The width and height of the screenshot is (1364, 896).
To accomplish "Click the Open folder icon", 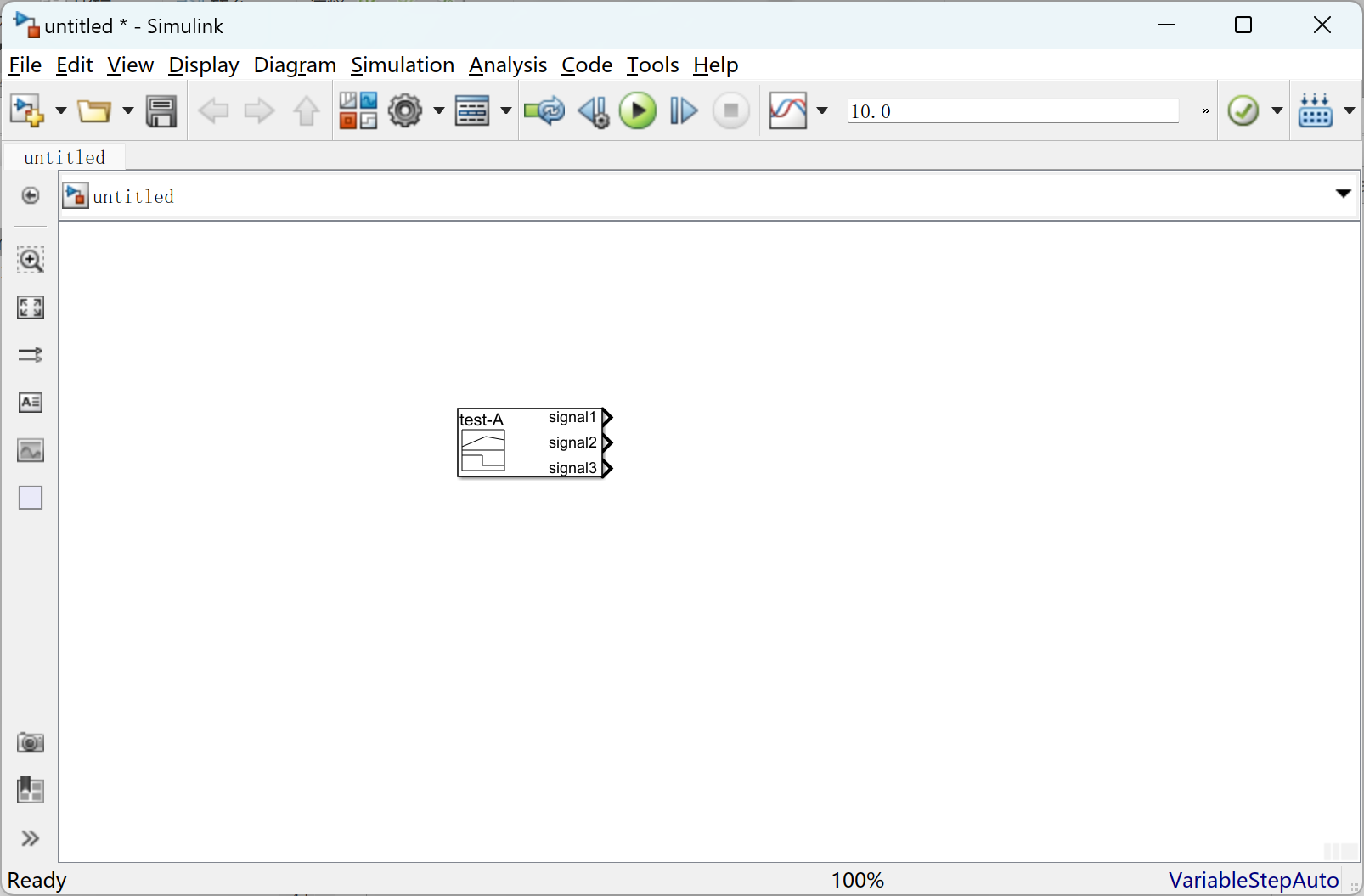I will (94, 111).
